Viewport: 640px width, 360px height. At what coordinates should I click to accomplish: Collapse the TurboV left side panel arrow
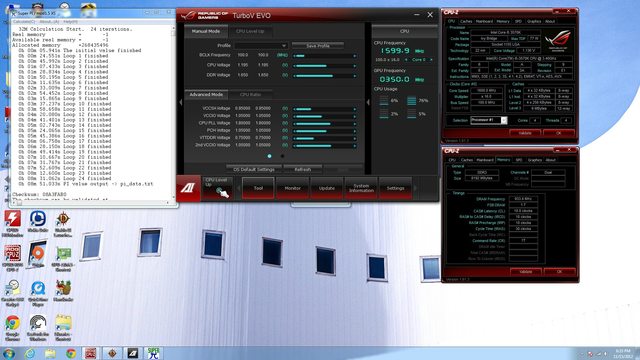(181, 102)
